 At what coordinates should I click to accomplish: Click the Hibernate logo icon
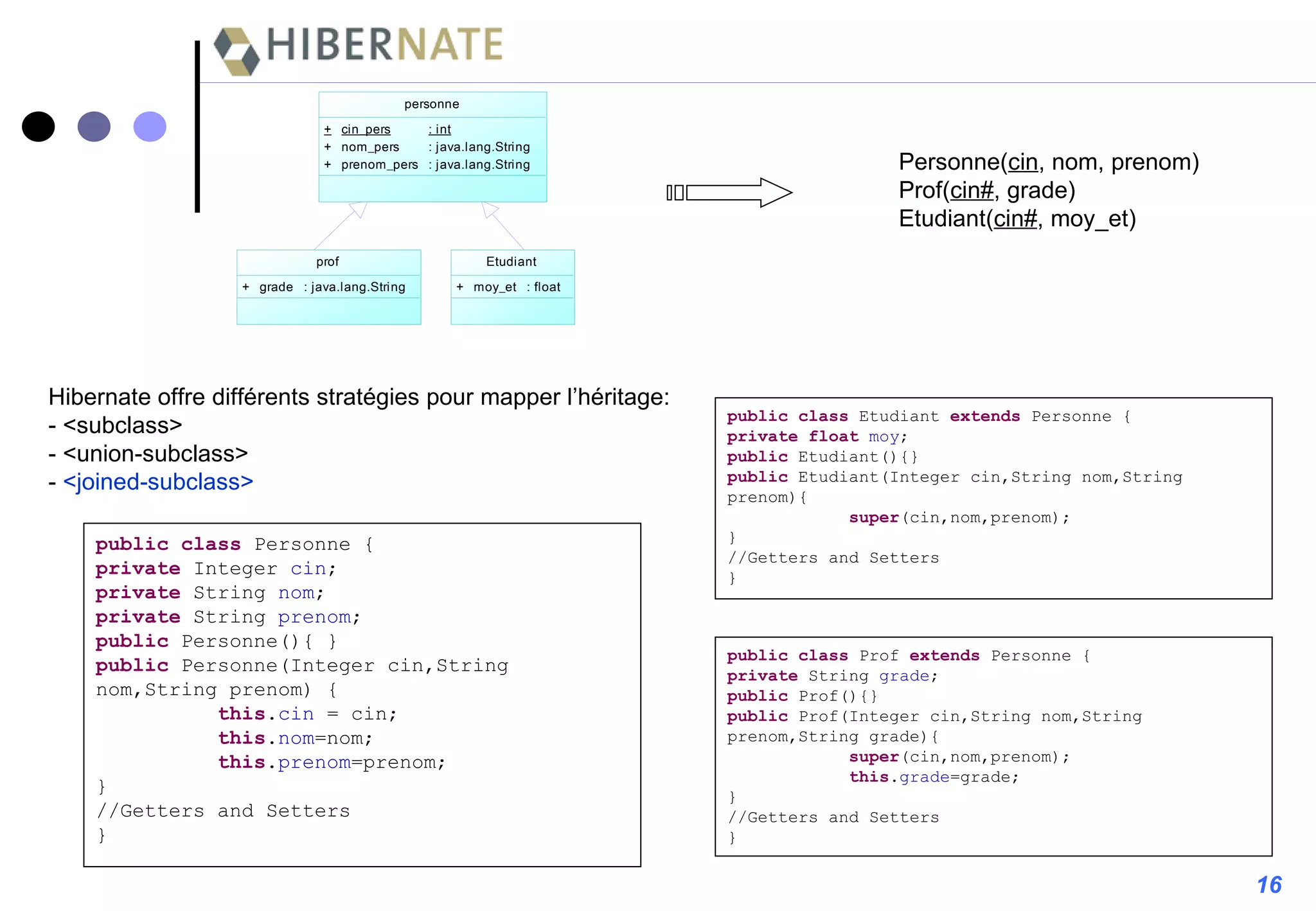(236, 51)
